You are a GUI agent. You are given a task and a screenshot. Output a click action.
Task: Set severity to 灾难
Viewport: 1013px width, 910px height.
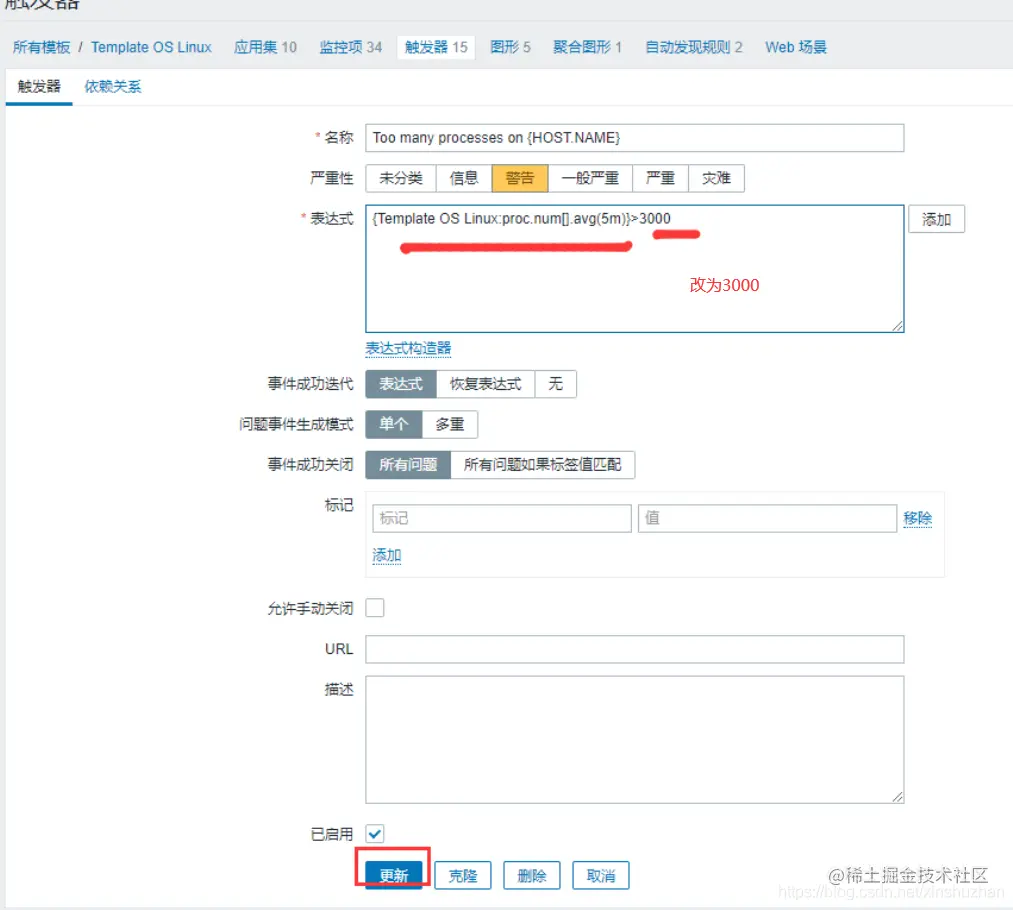pos(716,178)
